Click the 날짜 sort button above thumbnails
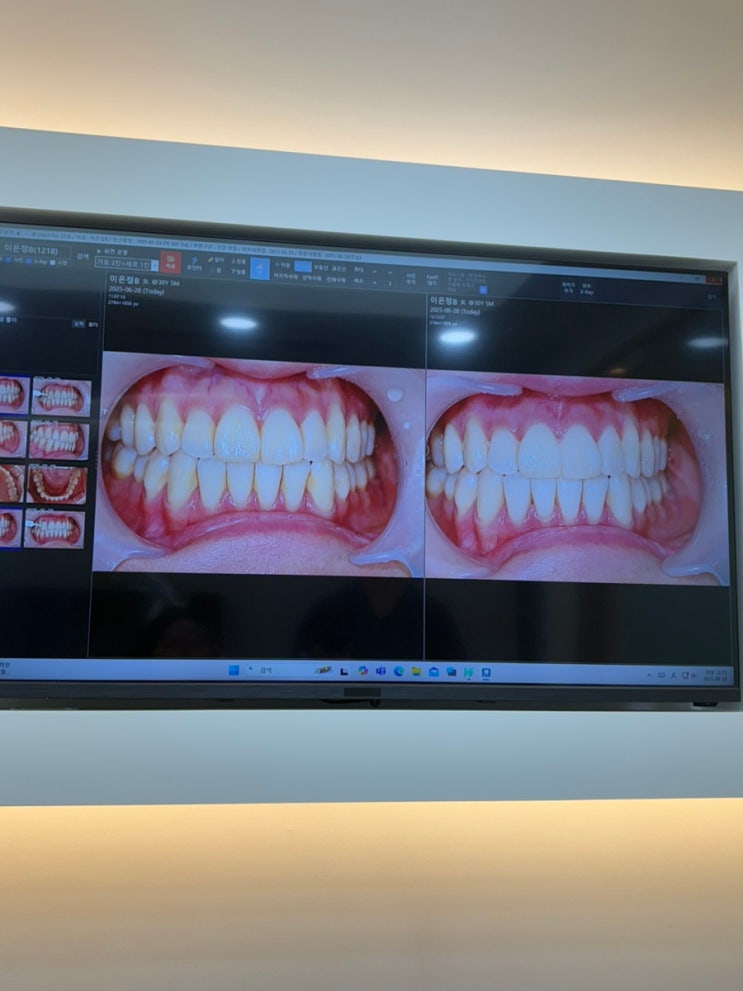 (78, 323)
